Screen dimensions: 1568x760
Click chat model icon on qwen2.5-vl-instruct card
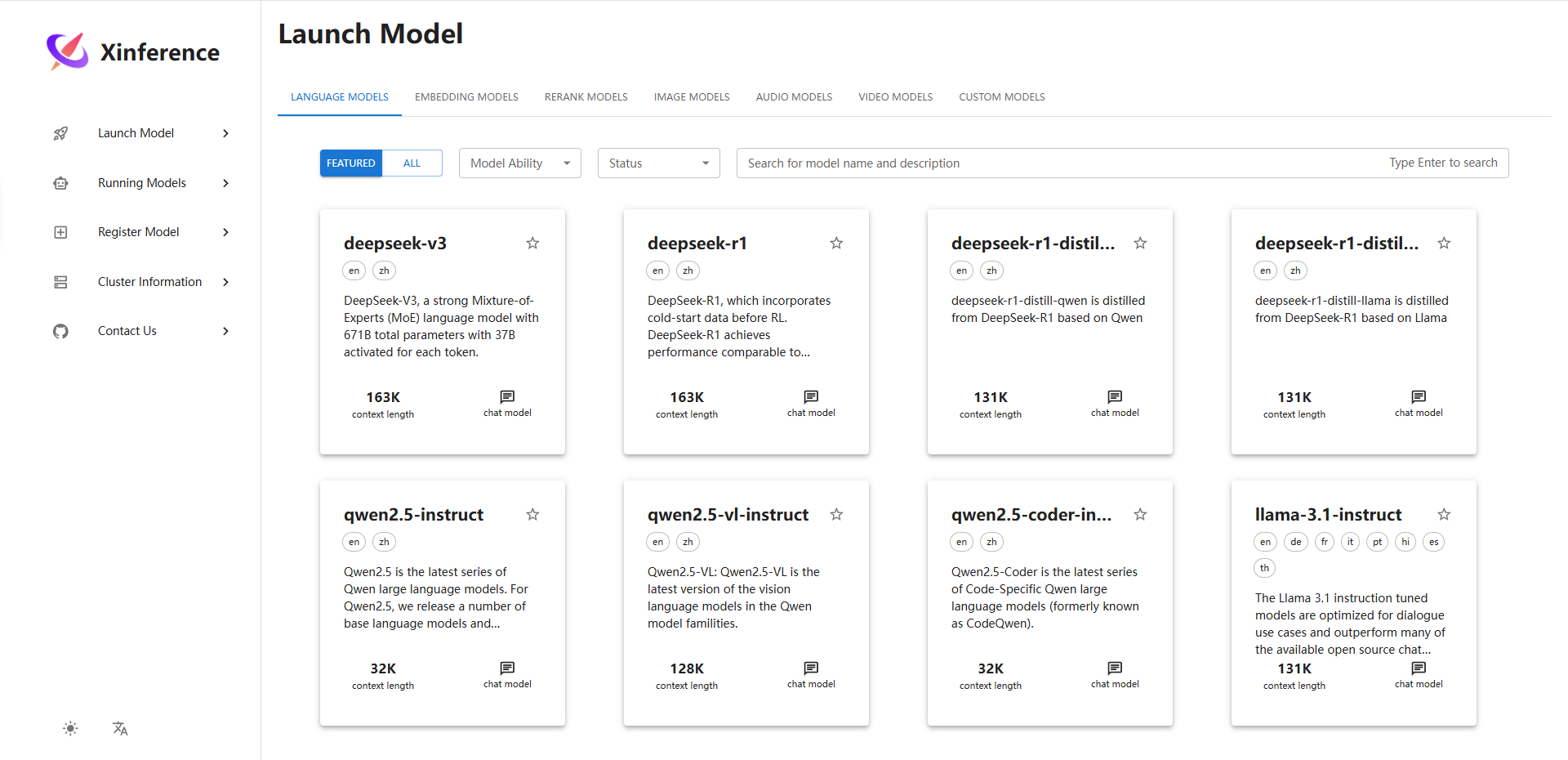(x=811, y=668)
